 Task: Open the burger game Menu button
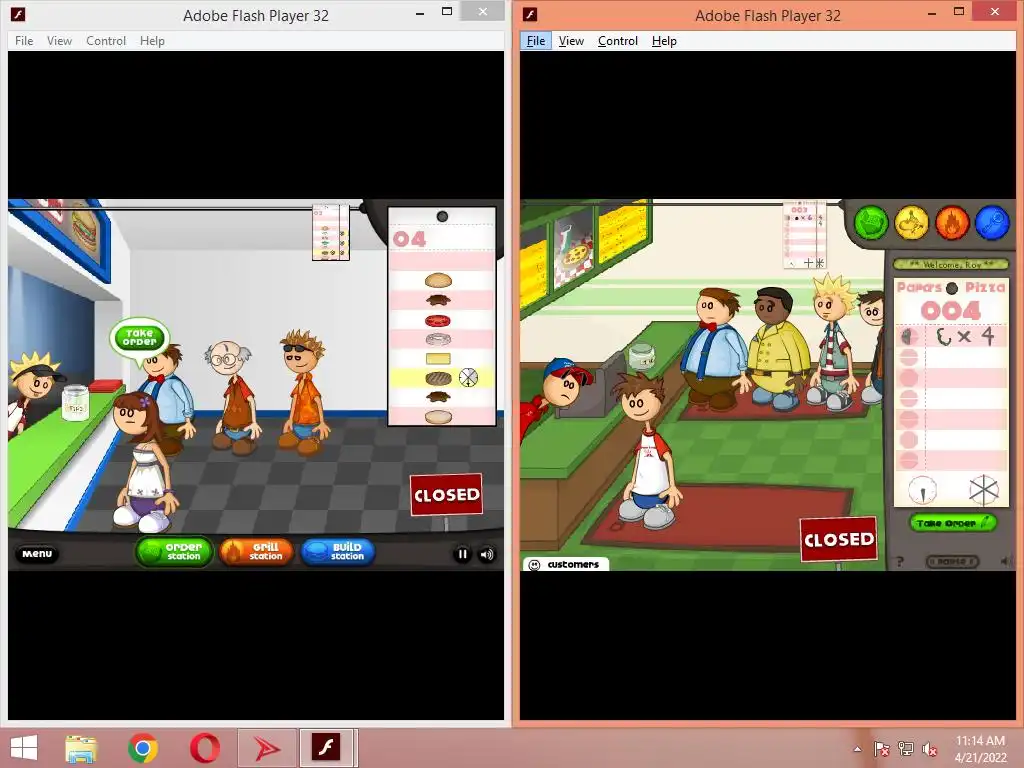tap(37, 554)
